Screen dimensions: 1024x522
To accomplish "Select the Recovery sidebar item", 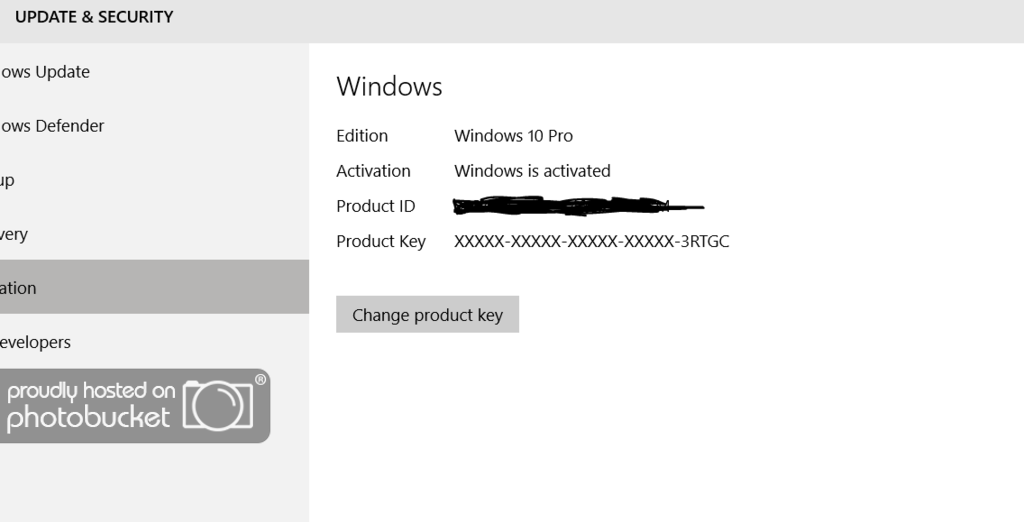I will 14,234.
